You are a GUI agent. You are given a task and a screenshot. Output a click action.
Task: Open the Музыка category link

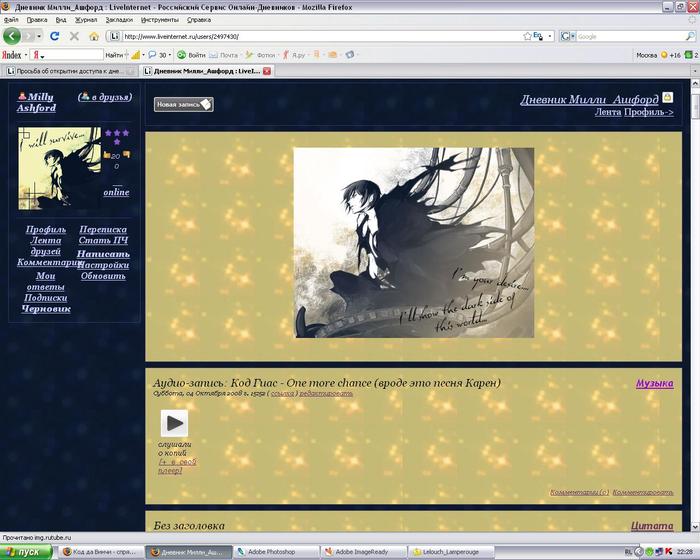click(x=654, y=383)
